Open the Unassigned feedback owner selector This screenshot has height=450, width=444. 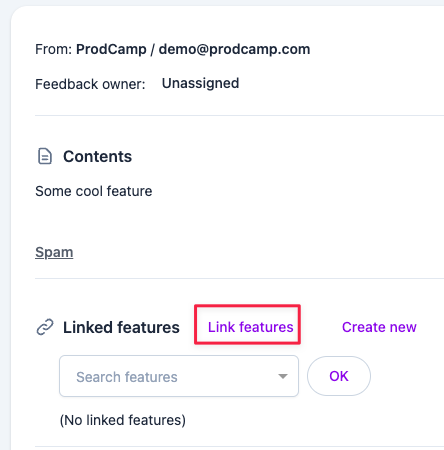[200, 83]
